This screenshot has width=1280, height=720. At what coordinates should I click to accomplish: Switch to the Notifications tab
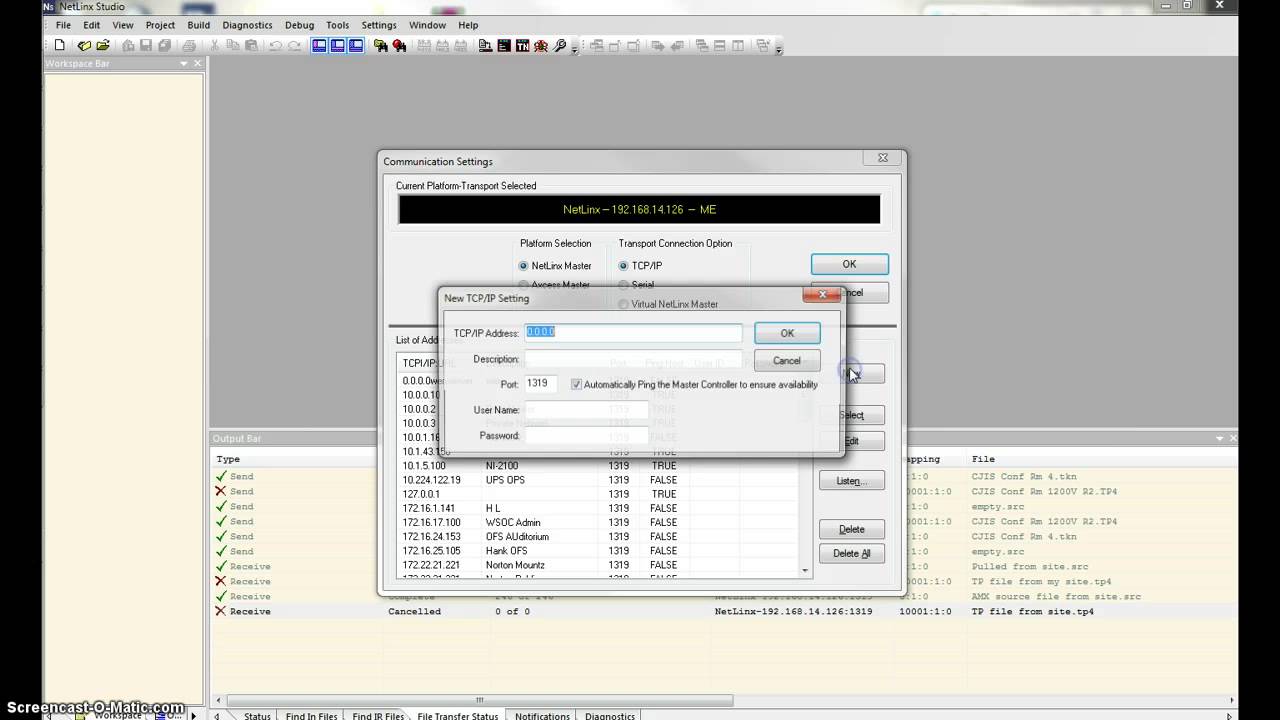point(542,716)
